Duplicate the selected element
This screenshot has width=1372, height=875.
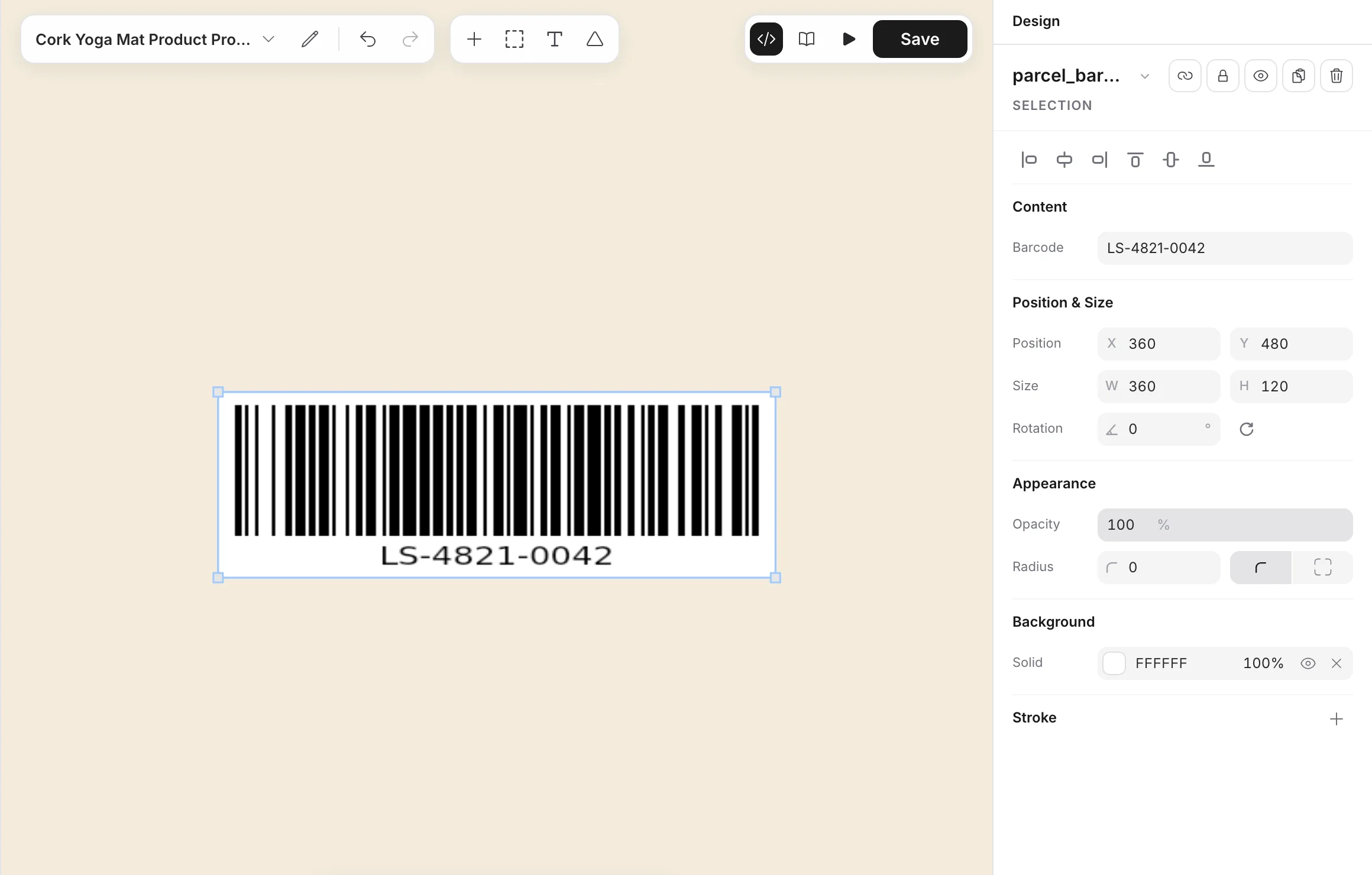pos(1299,76)
